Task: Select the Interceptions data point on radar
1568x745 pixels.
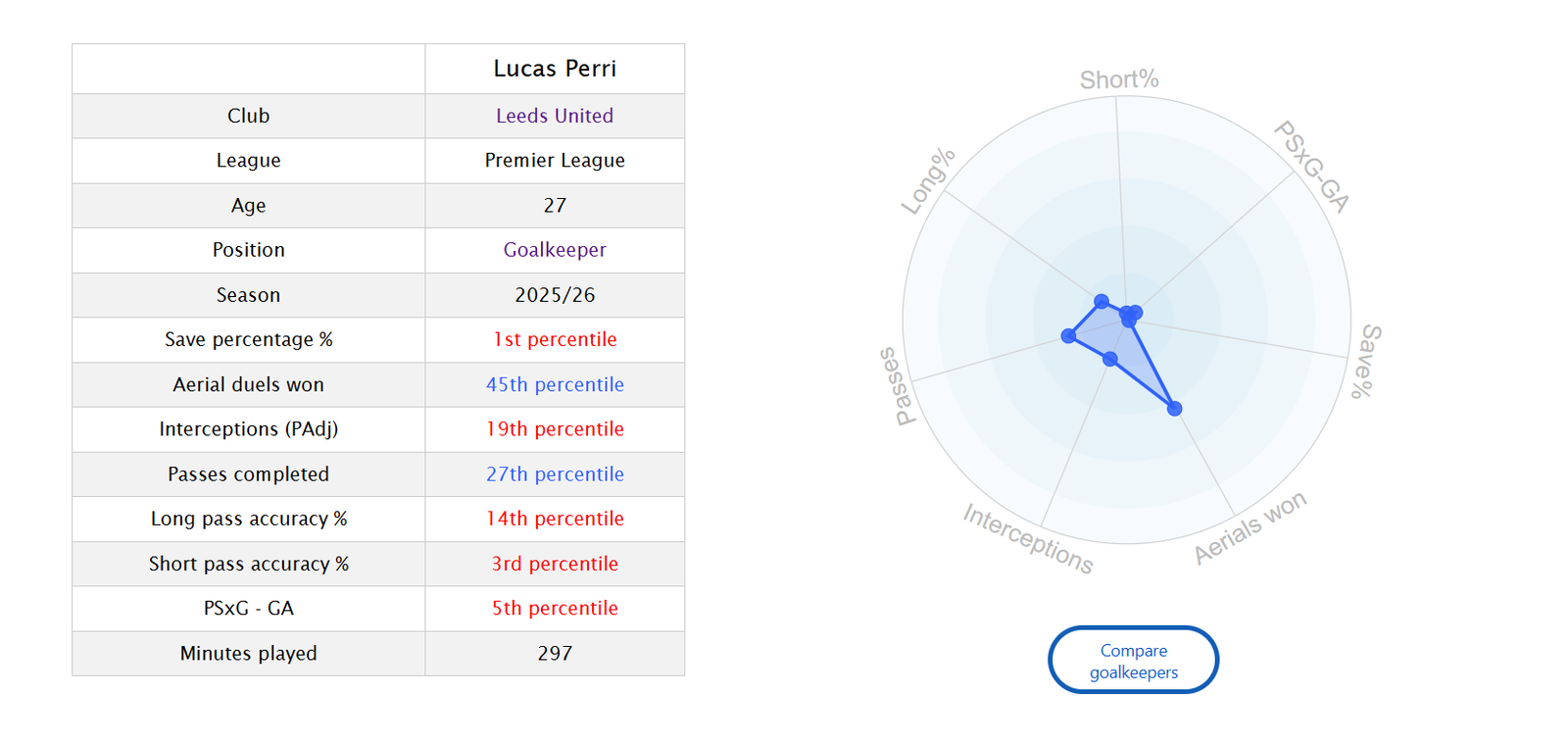Action: (x=1110, y=360)
